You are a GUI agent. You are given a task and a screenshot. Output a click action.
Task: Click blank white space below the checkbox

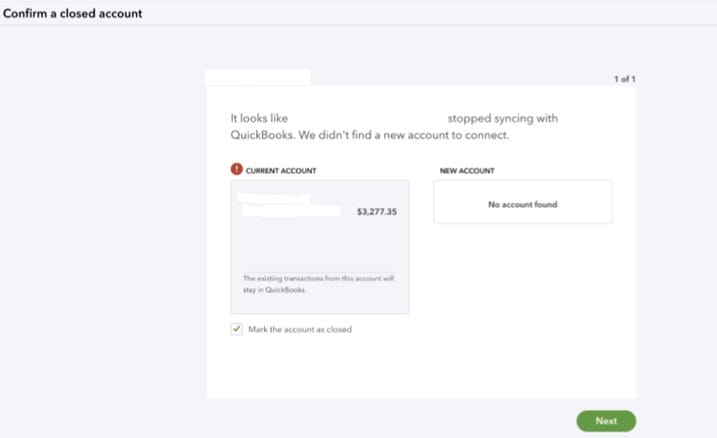(x=421, y=368)
